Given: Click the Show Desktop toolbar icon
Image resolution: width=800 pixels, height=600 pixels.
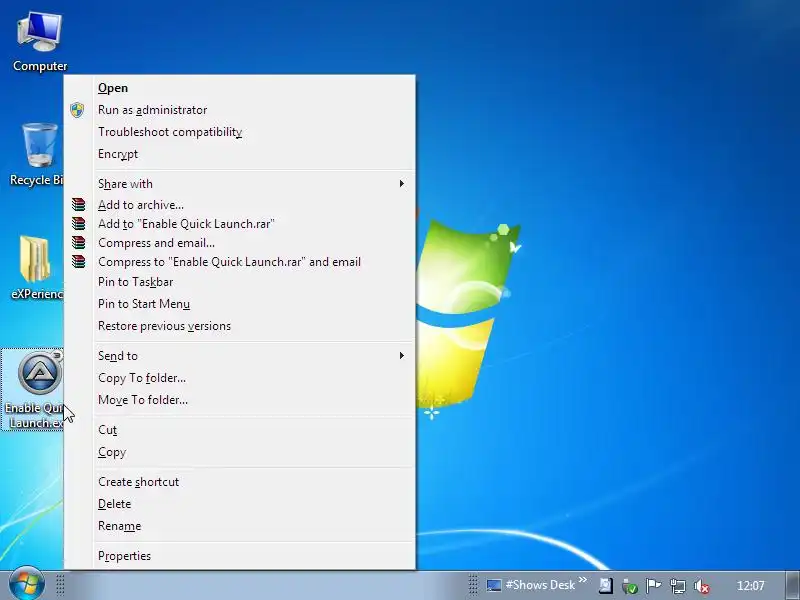Looking at the screenshot, I should point(493,585).
